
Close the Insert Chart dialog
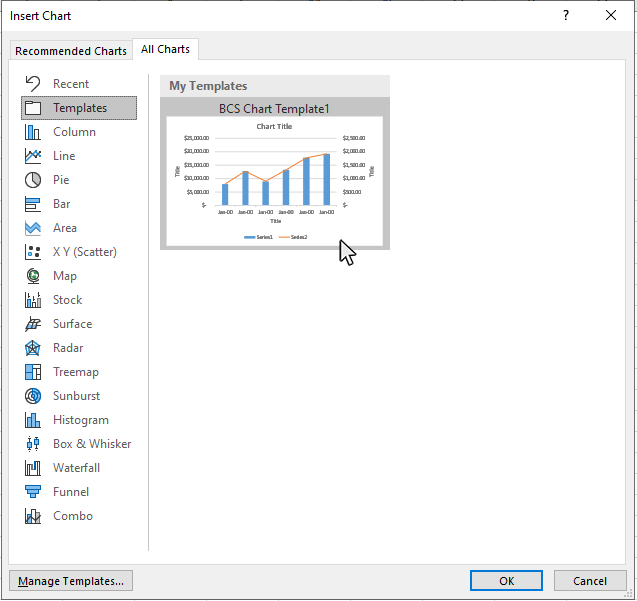click(x=611, y=15)
